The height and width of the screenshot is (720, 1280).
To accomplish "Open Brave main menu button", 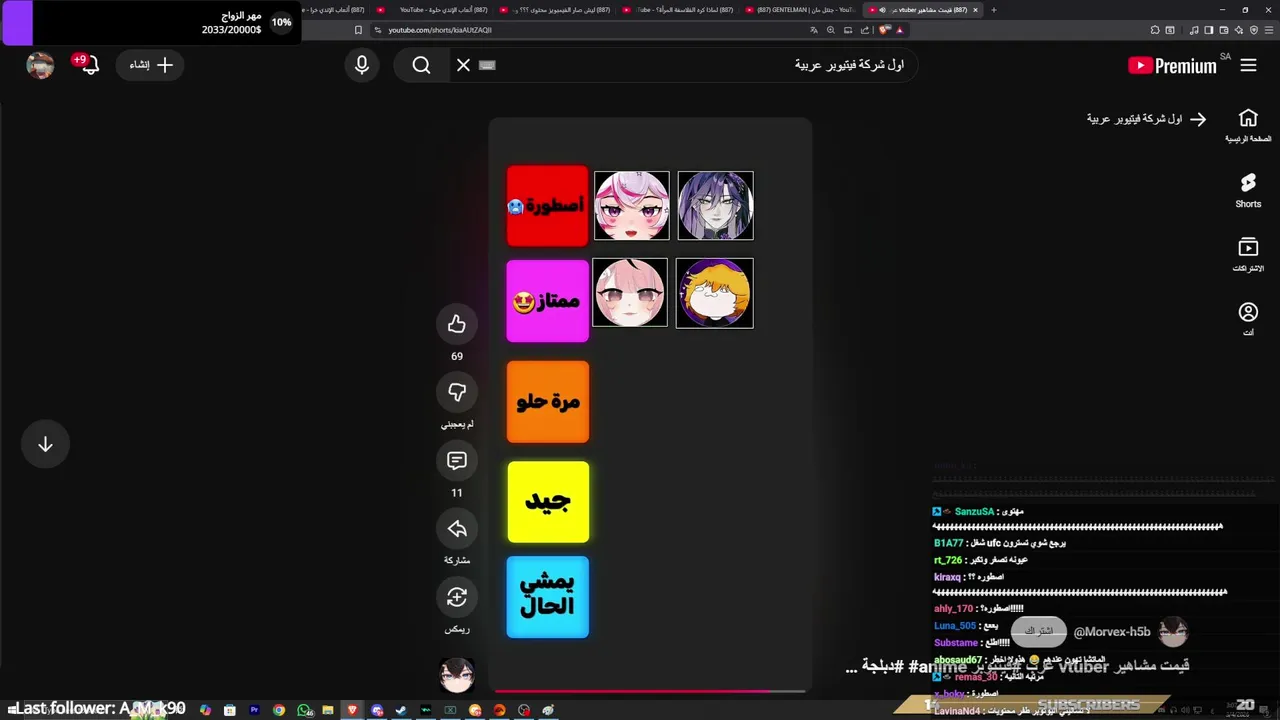I will (1269, 30).
